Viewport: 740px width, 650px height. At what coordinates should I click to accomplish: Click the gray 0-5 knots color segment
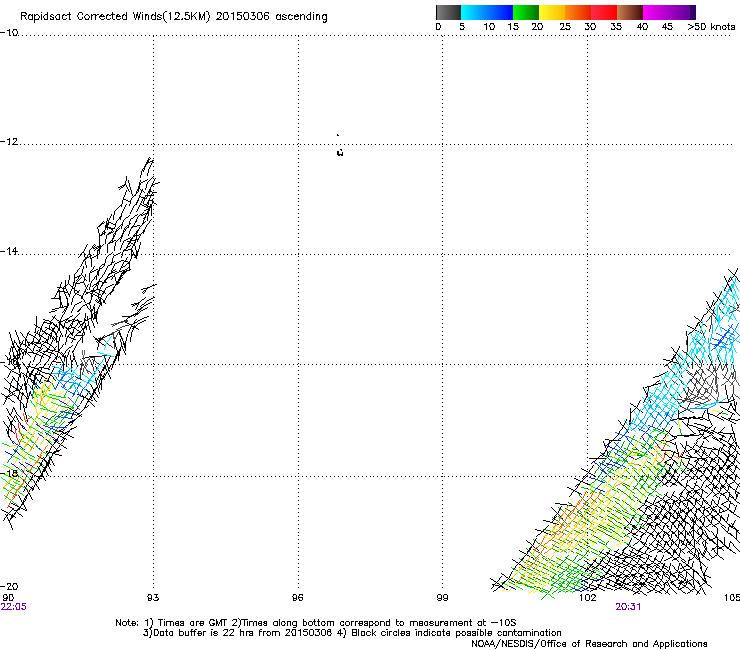(x=448, y=12)
